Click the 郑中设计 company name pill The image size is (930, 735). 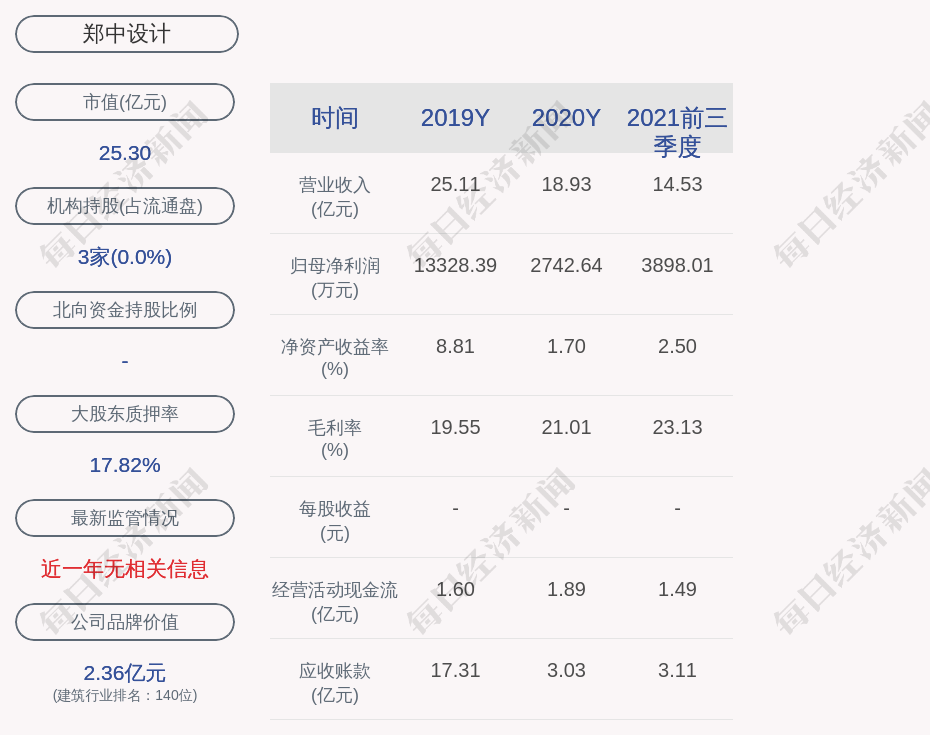click(x=126, y=34)
